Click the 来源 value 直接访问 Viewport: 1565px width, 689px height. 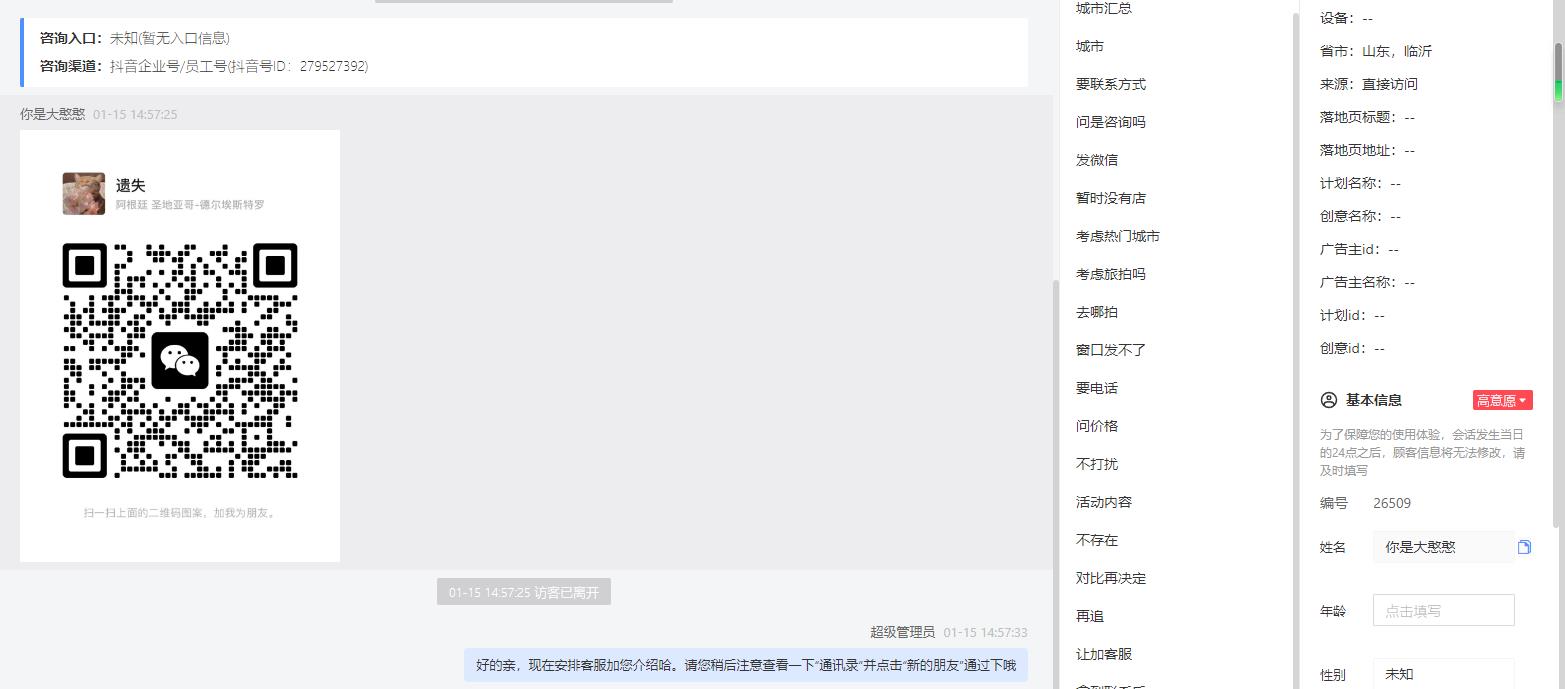[x=1390, y=84]
